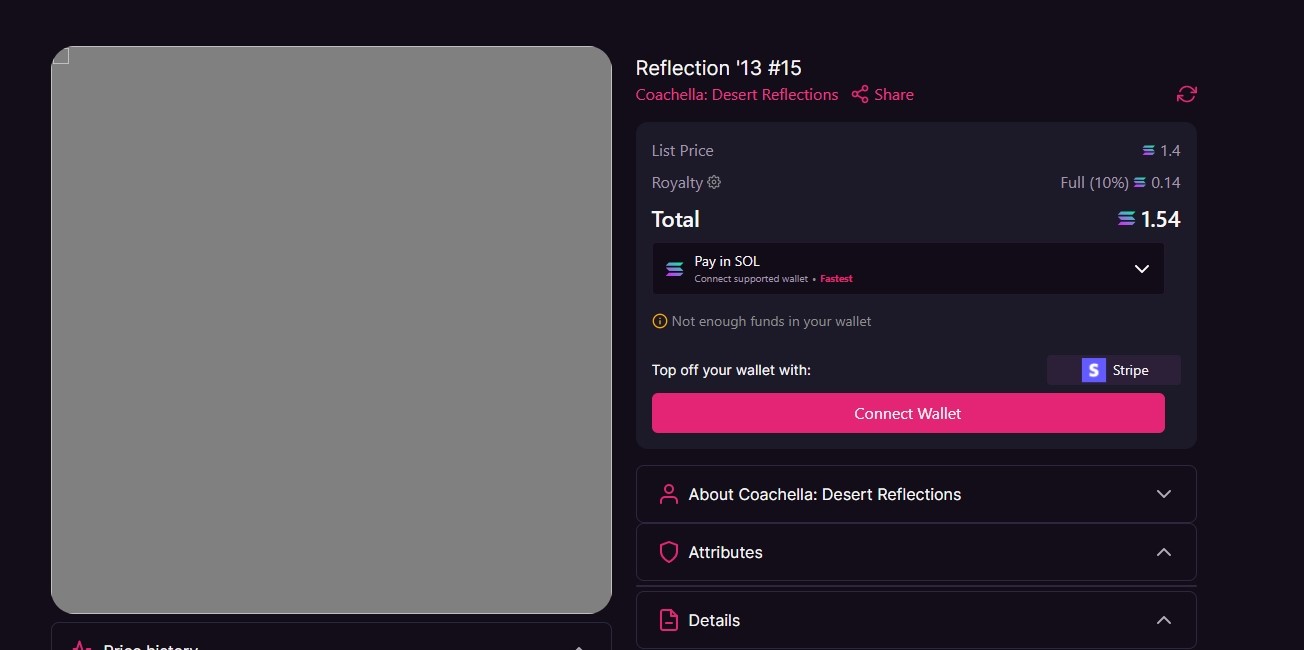Click the Top off your wallet with label
Image resolution: width=1304 pixels, height=650 pixels.
(731, 370)
